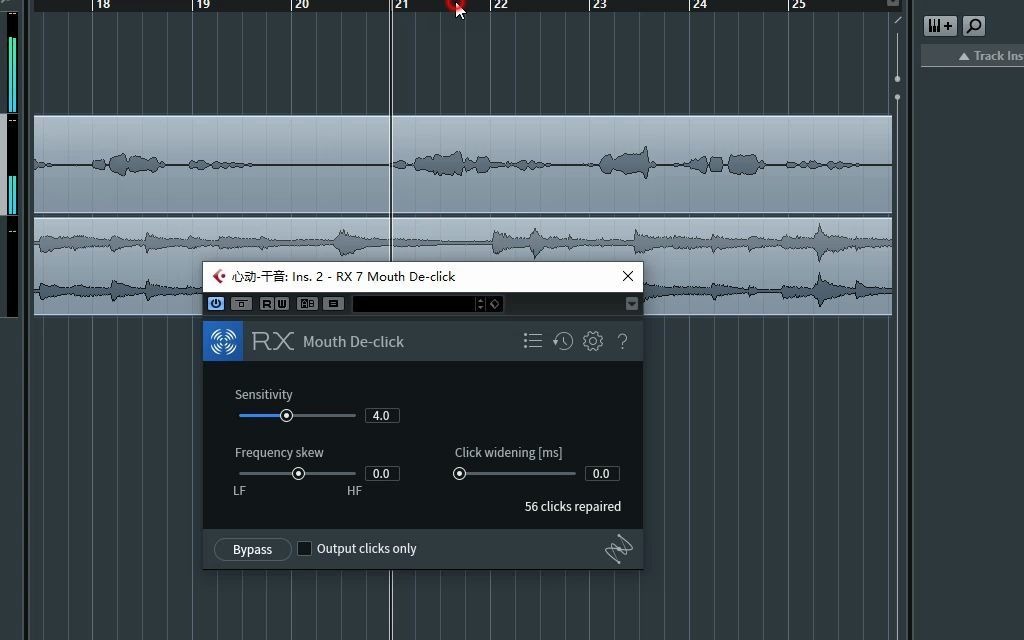Select the lower stereo audio event

tap(462, 266)
